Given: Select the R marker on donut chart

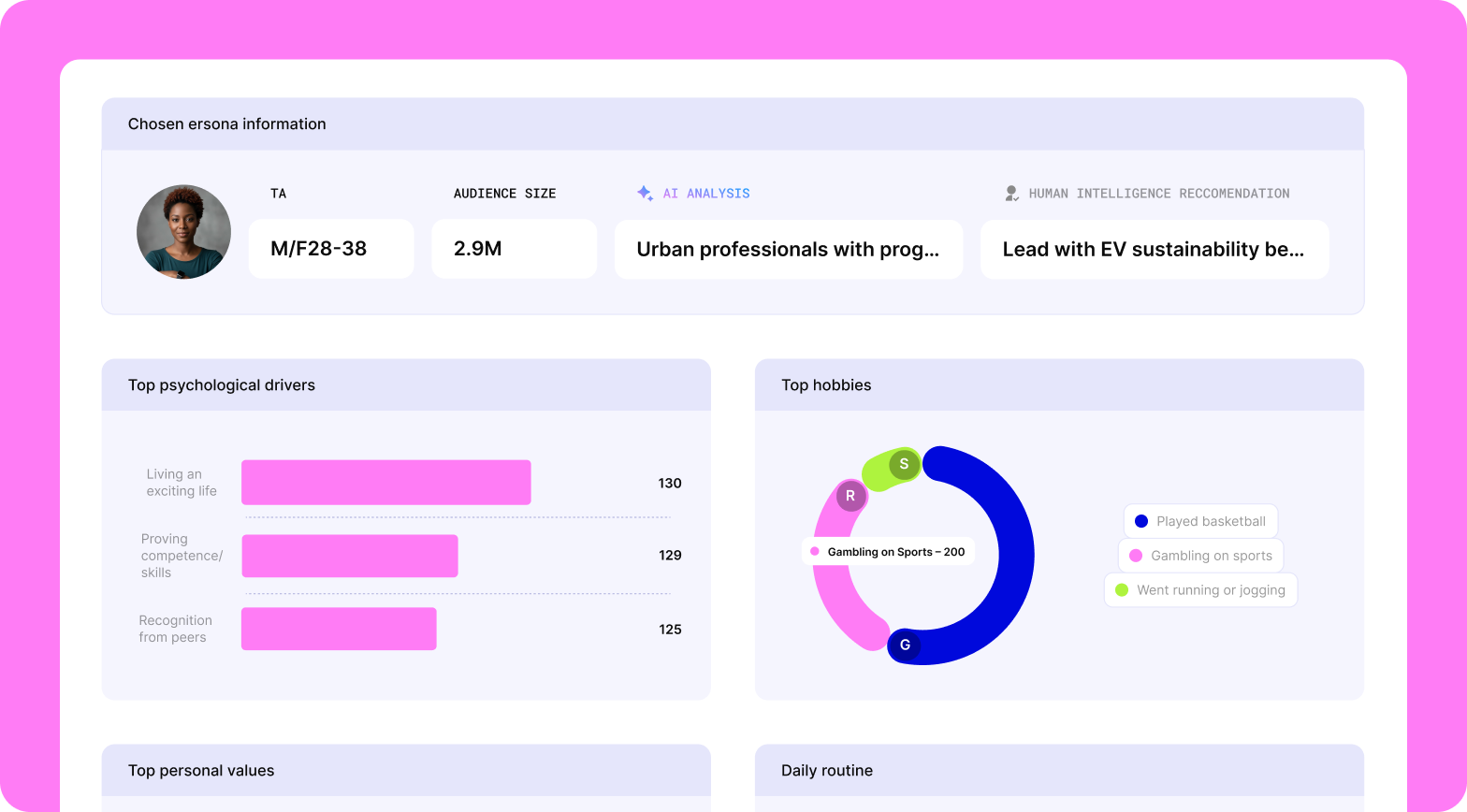Looking at the screenshot, I should coord(850,496).
